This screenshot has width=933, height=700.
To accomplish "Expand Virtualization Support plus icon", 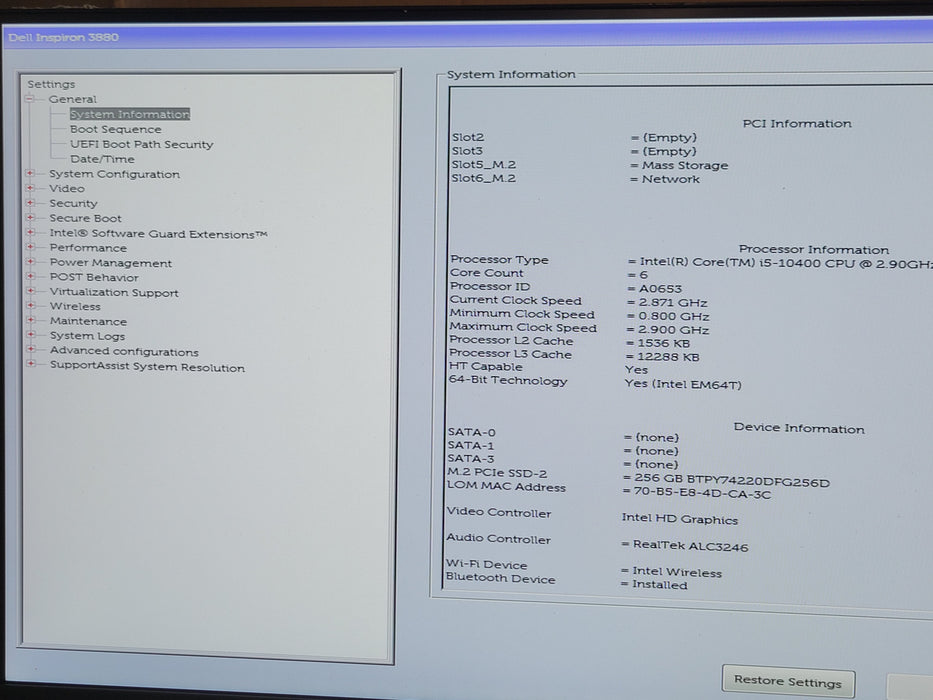I will pos(30,291).
